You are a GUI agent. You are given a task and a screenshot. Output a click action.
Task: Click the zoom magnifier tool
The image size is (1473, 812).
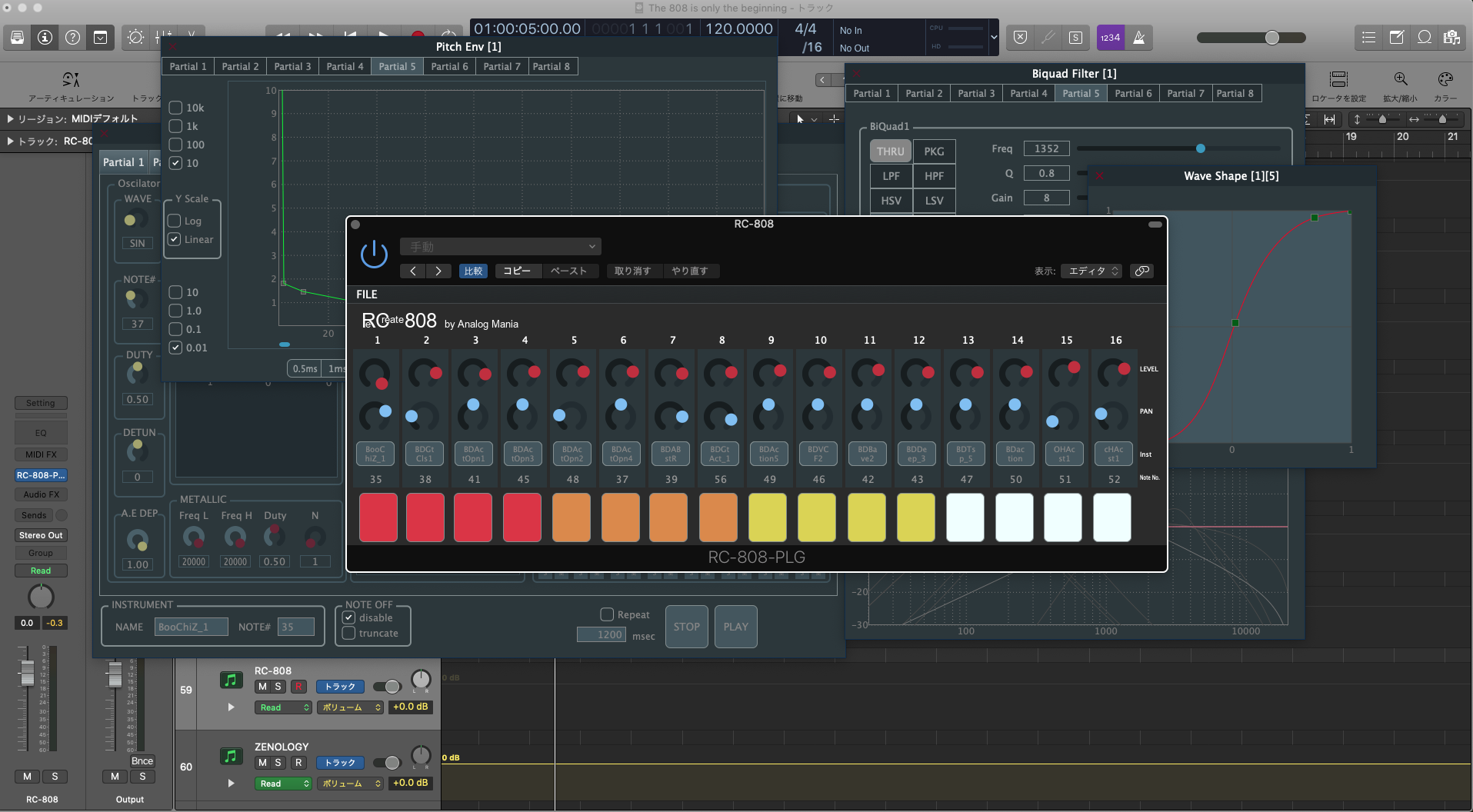[x=1400, y=80]
